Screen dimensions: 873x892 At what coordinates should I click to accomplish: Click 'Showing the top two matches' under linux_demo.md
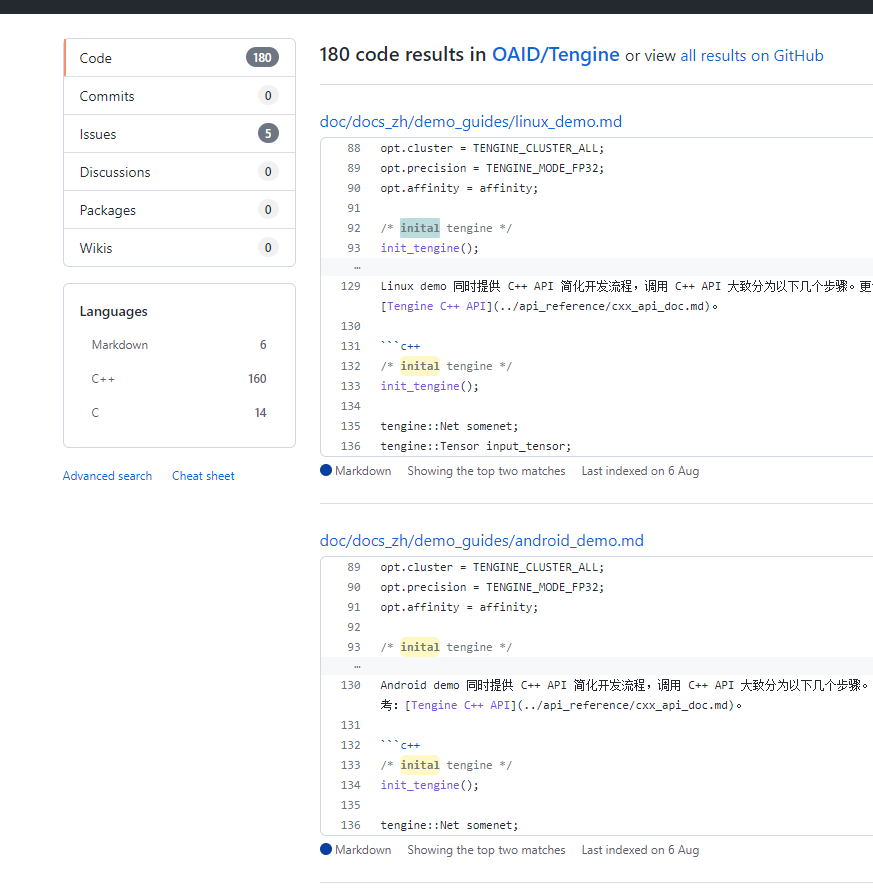click(486, 471)
